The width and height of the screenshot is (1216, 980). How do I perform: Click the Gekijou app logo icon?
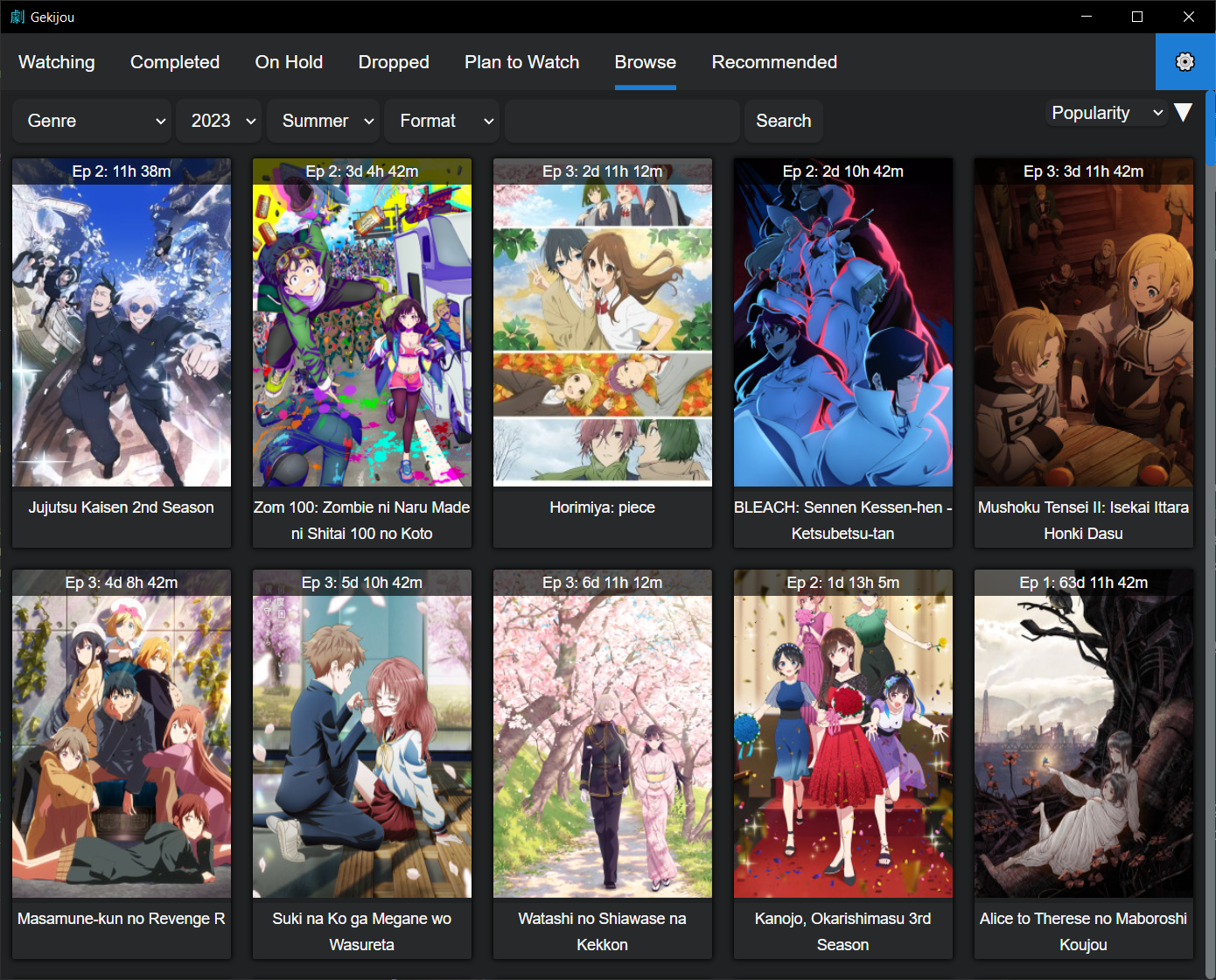pos(17,17)
